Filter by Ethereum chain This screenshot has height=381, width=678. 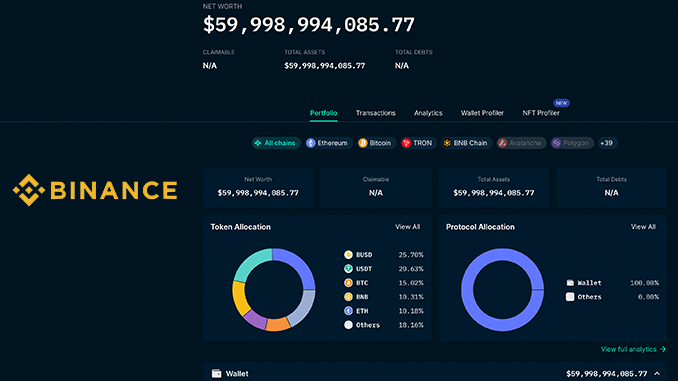pyautogui.click(x=329, y=143)
